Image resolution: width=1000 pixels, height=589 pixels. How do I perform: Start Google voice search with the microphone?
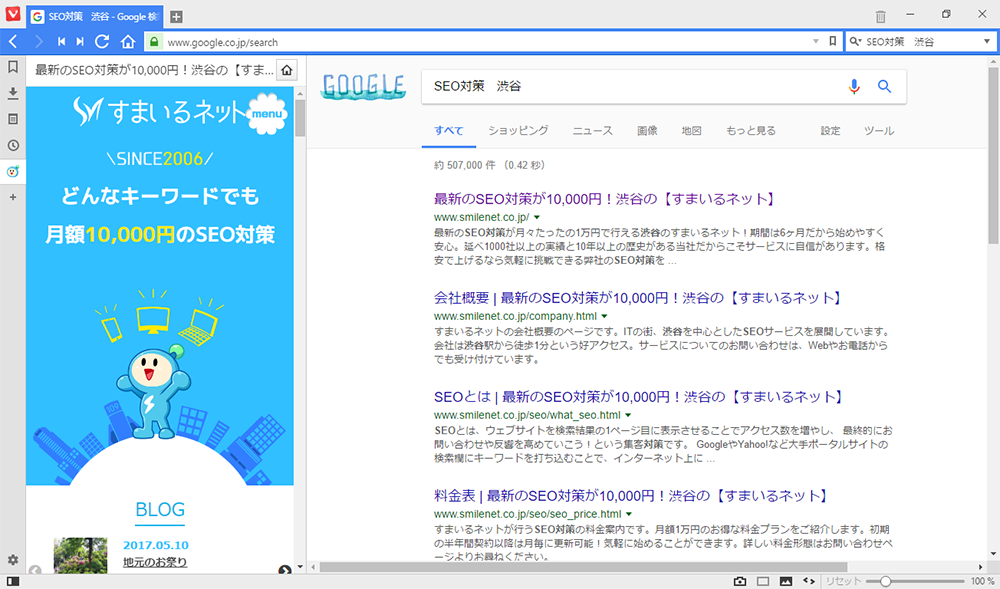click(x=854, y=87)
